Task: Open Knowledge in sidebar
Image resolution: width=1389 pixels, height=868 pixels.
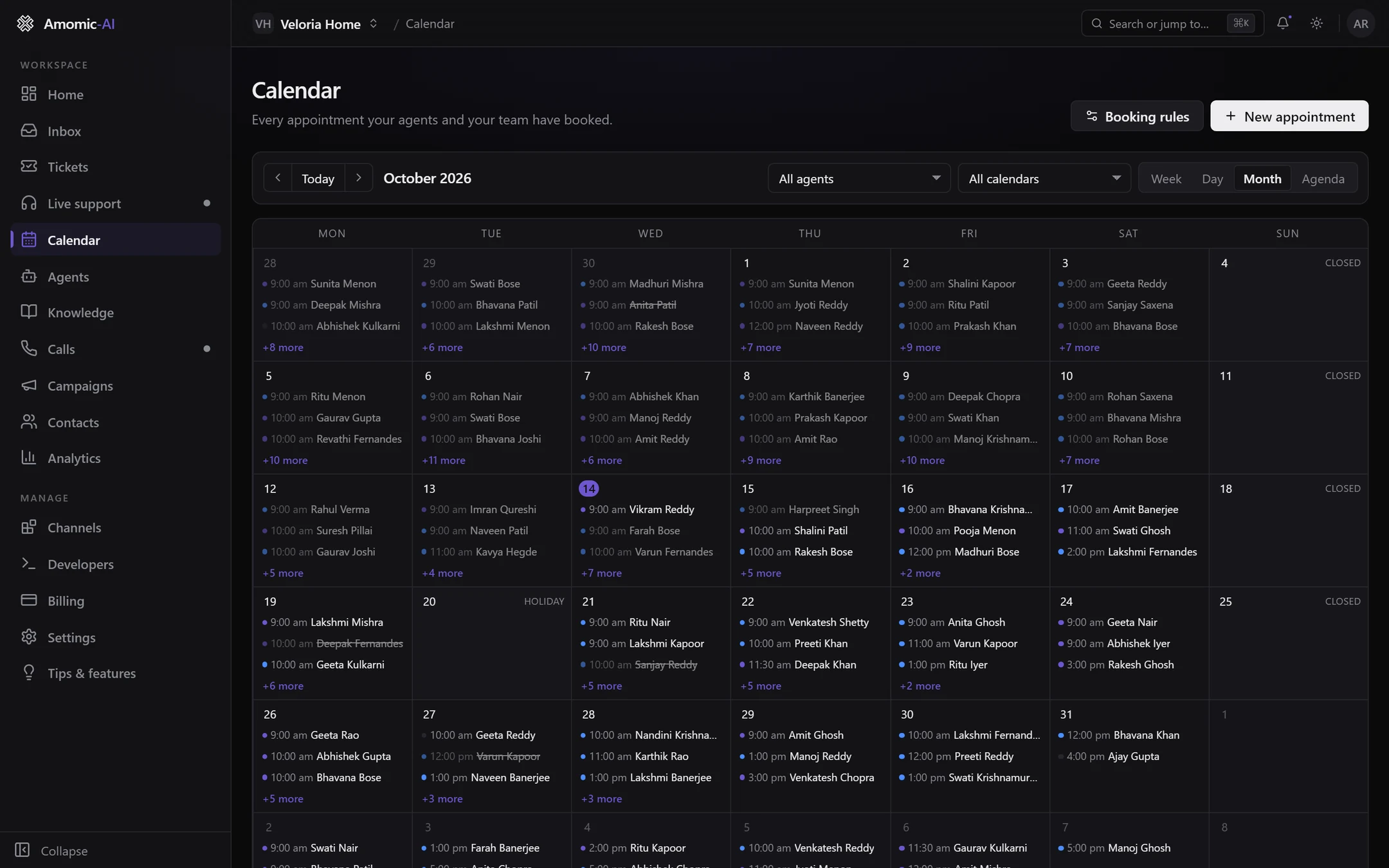Action: tap(116, 312)
